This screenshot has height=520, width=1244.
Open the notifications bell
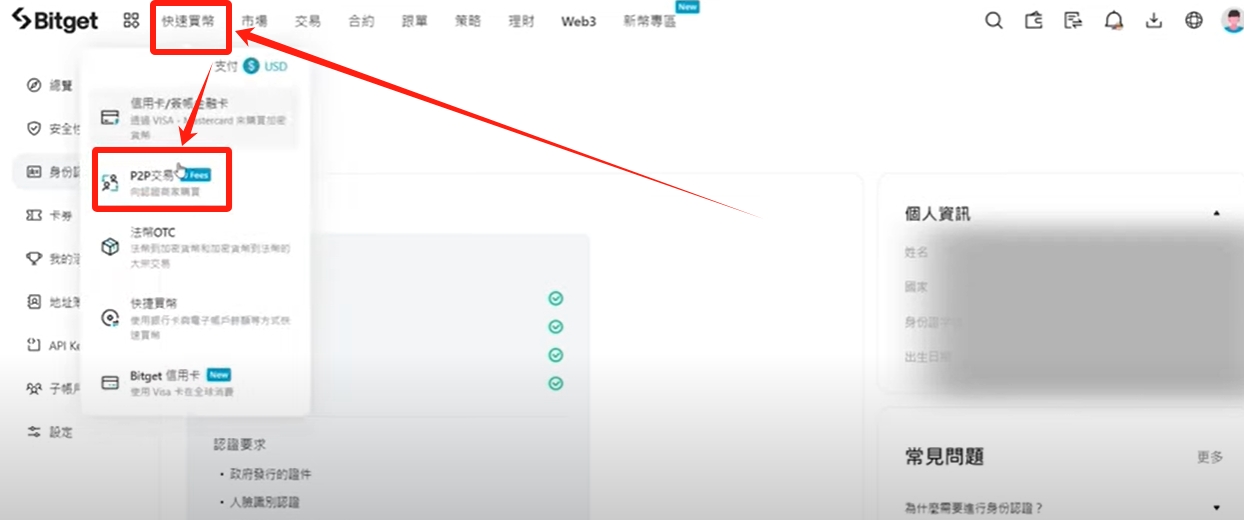[1114, 20]
